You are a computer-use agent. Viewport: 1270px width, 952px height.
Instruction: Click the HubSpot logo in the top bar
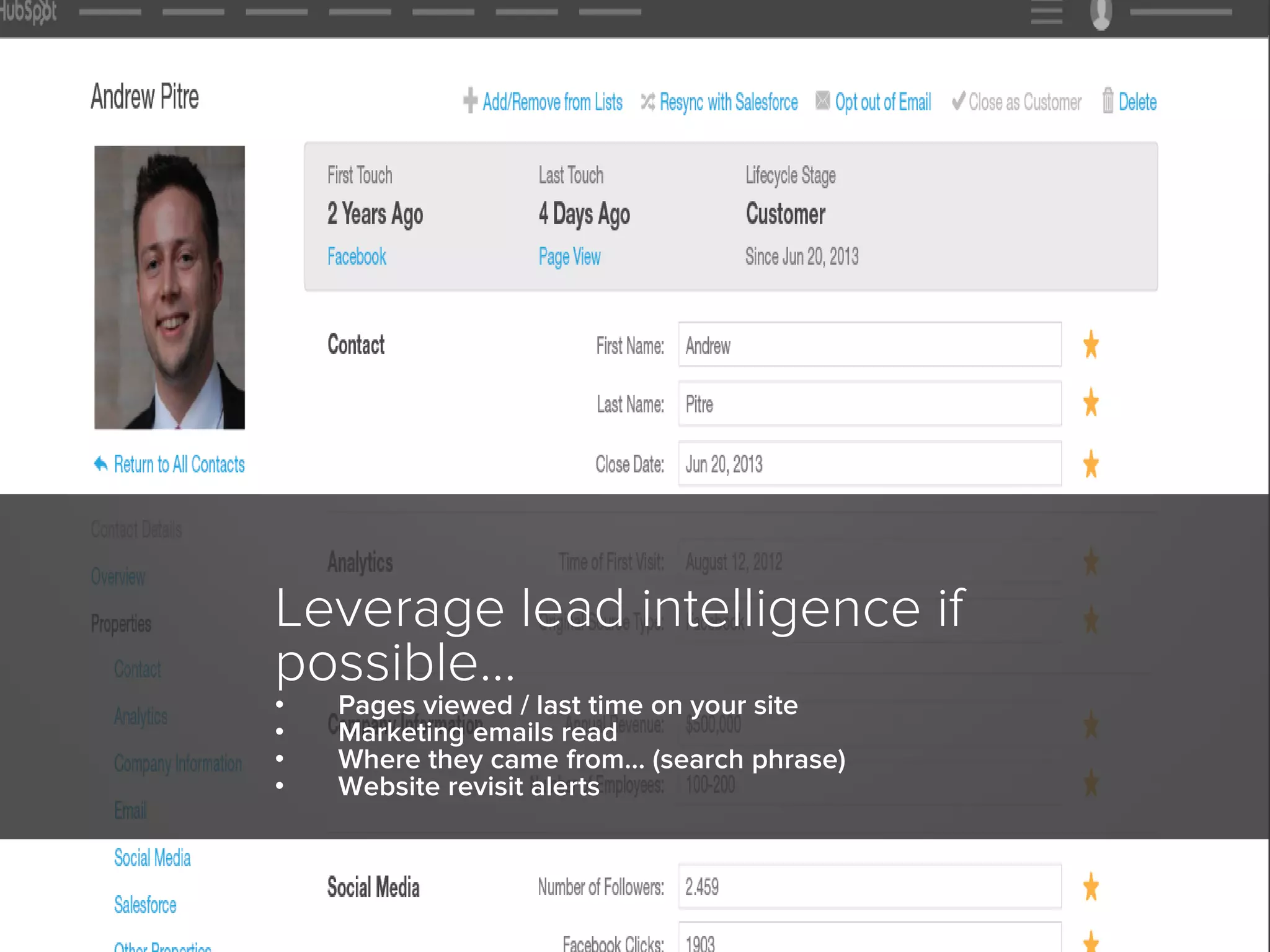point(28,11)
